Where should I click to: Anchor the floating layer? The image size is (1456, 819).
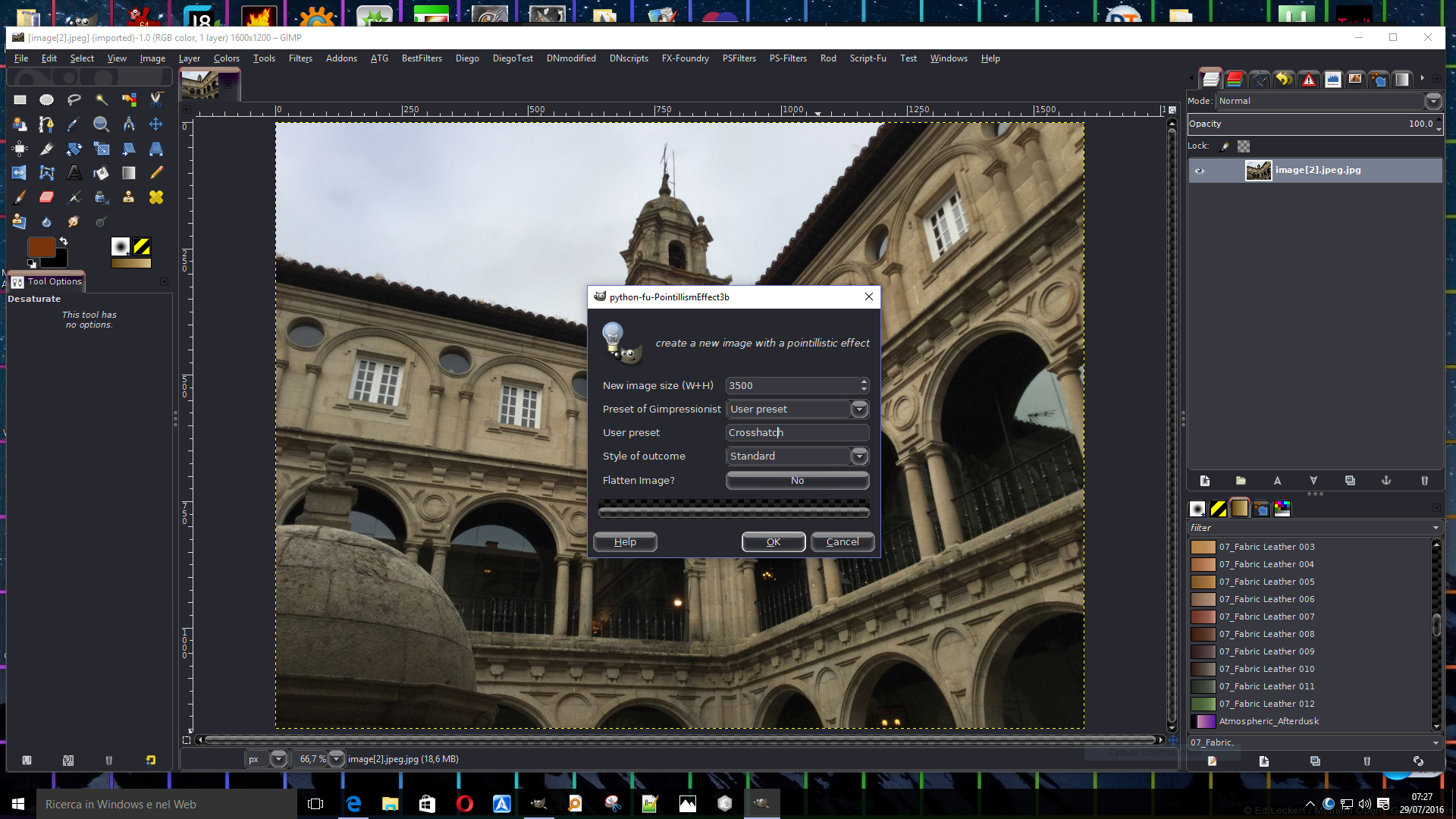pyautogui.click(x=1386, y=481)
